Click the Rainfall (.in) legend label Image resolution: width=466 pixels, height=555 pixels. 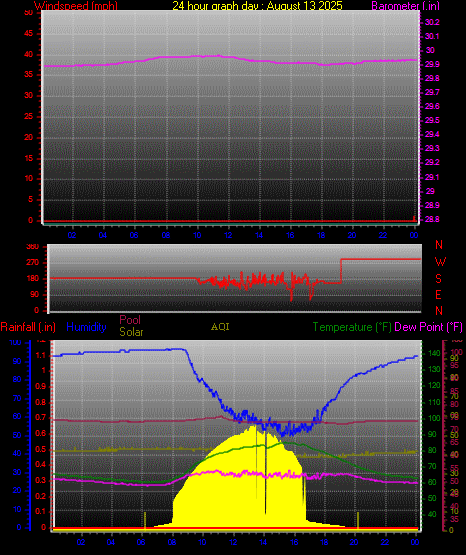pyautogui.click(x=28, y=327)
